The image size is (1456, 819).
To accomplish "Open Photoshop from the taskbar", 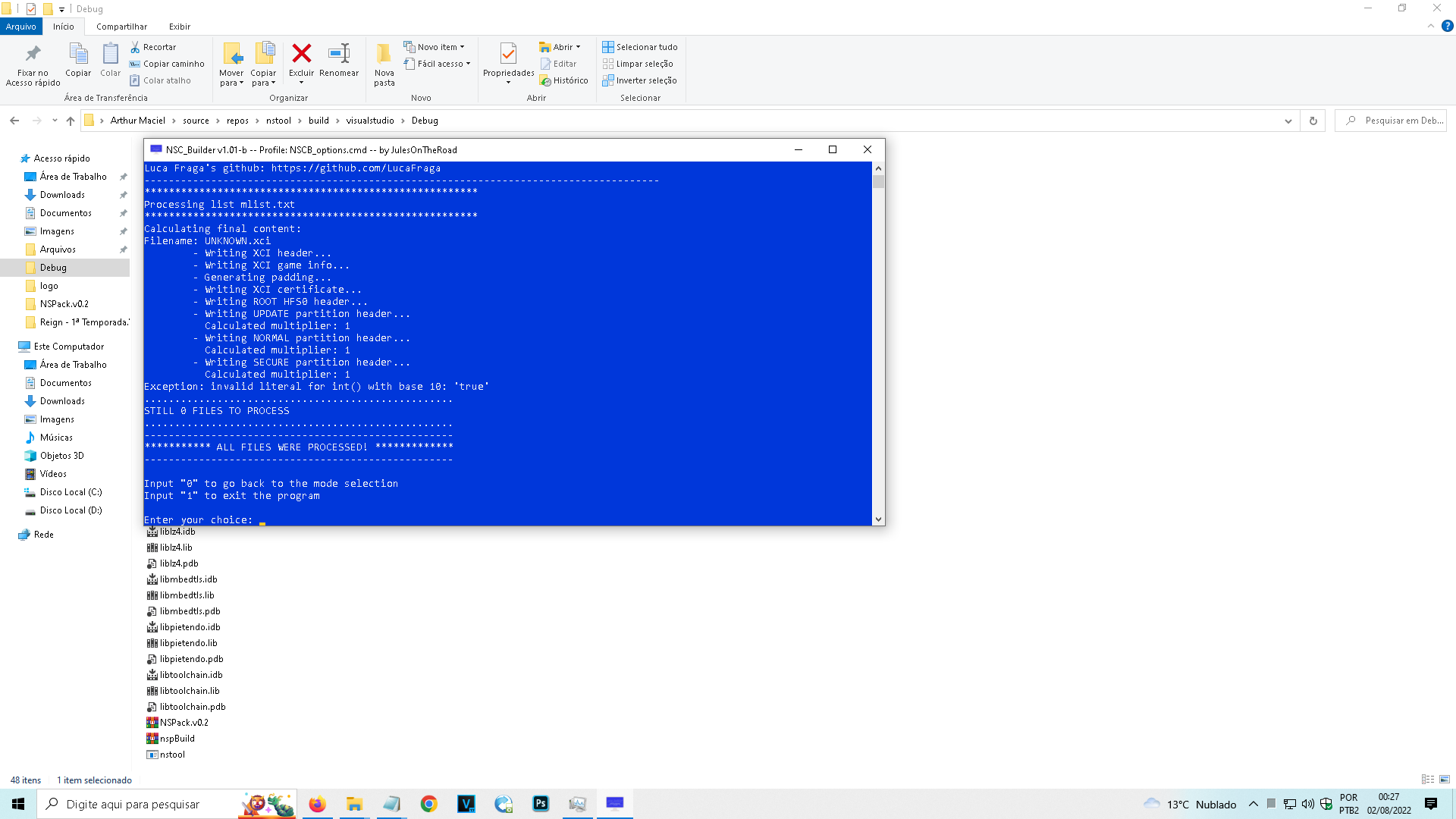I will tap(541, 804).
